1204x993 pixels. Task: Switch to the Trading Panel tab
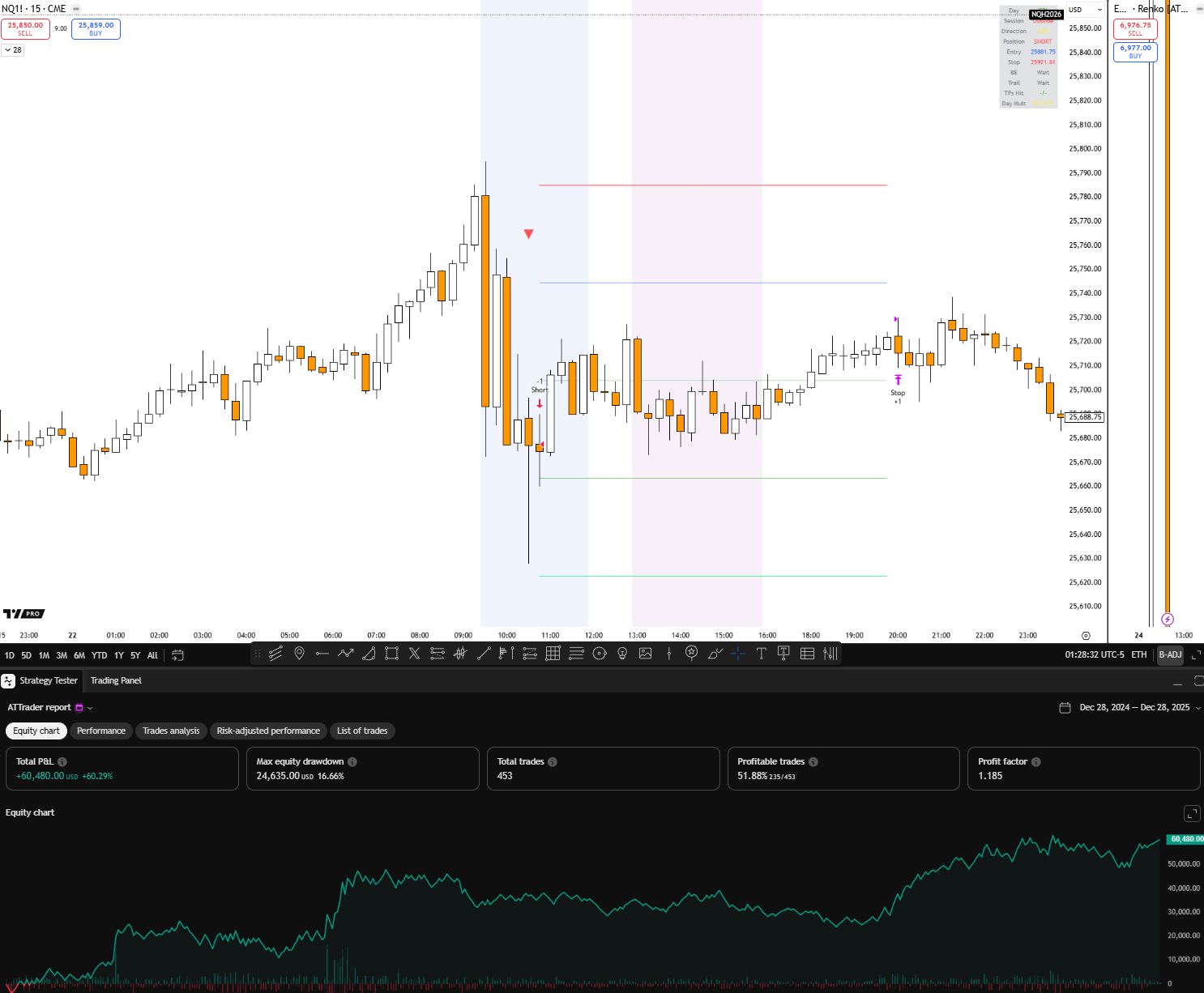tap(116, 680)
